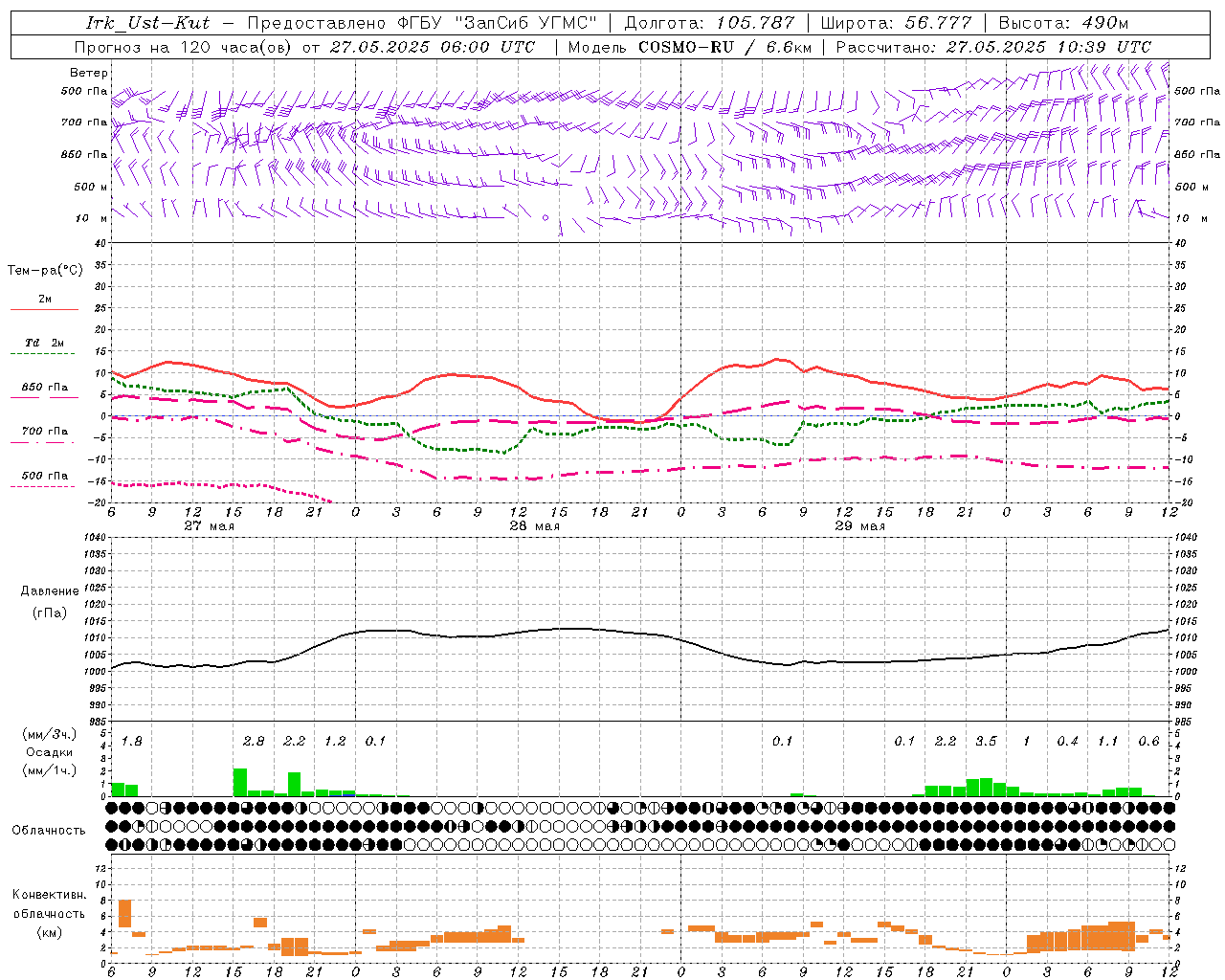
Task: Click the calm-wind circle symbol in wind panel
Action: click(x=546, y=218)
